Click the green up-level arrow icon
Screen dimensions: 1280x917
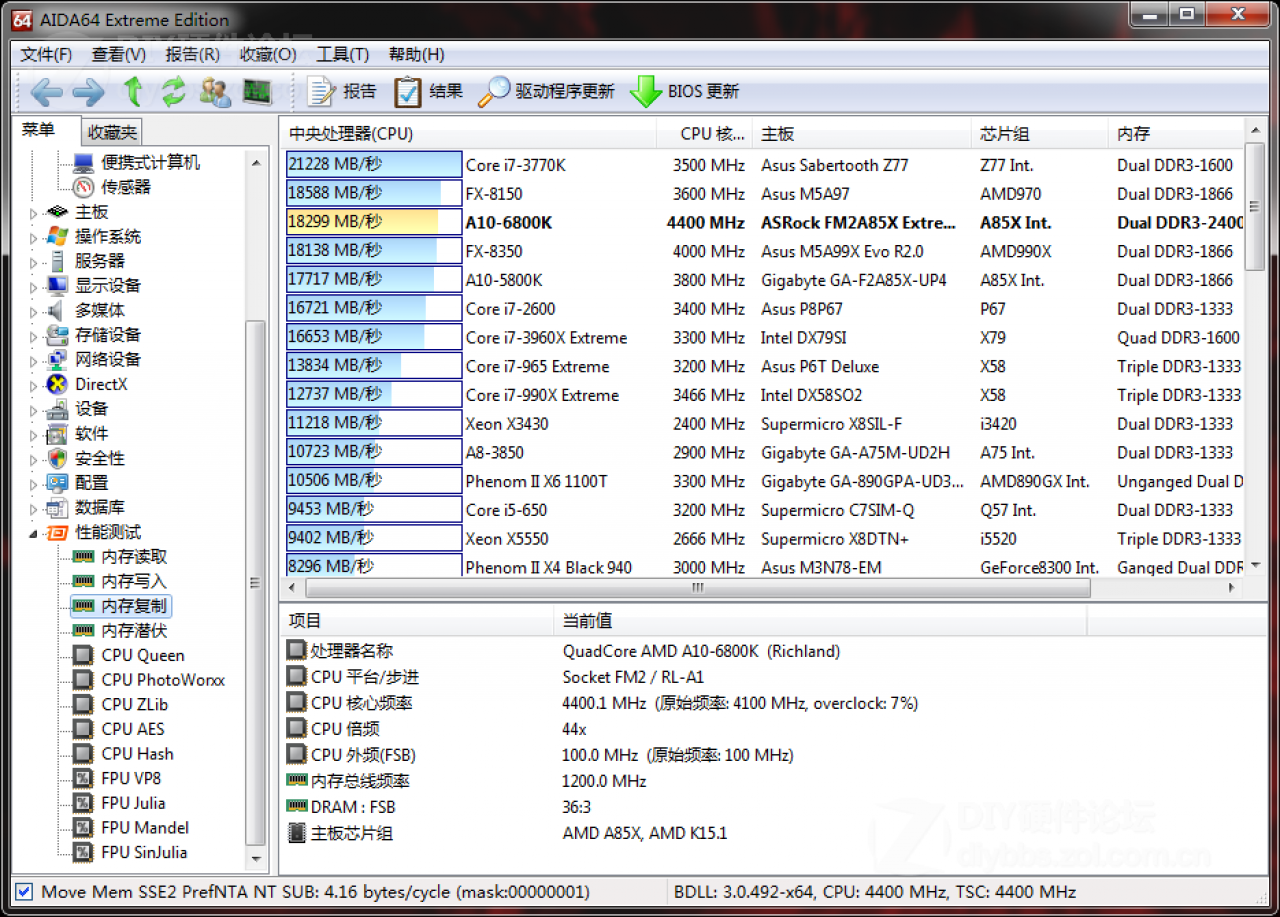(x=133, y=92)
